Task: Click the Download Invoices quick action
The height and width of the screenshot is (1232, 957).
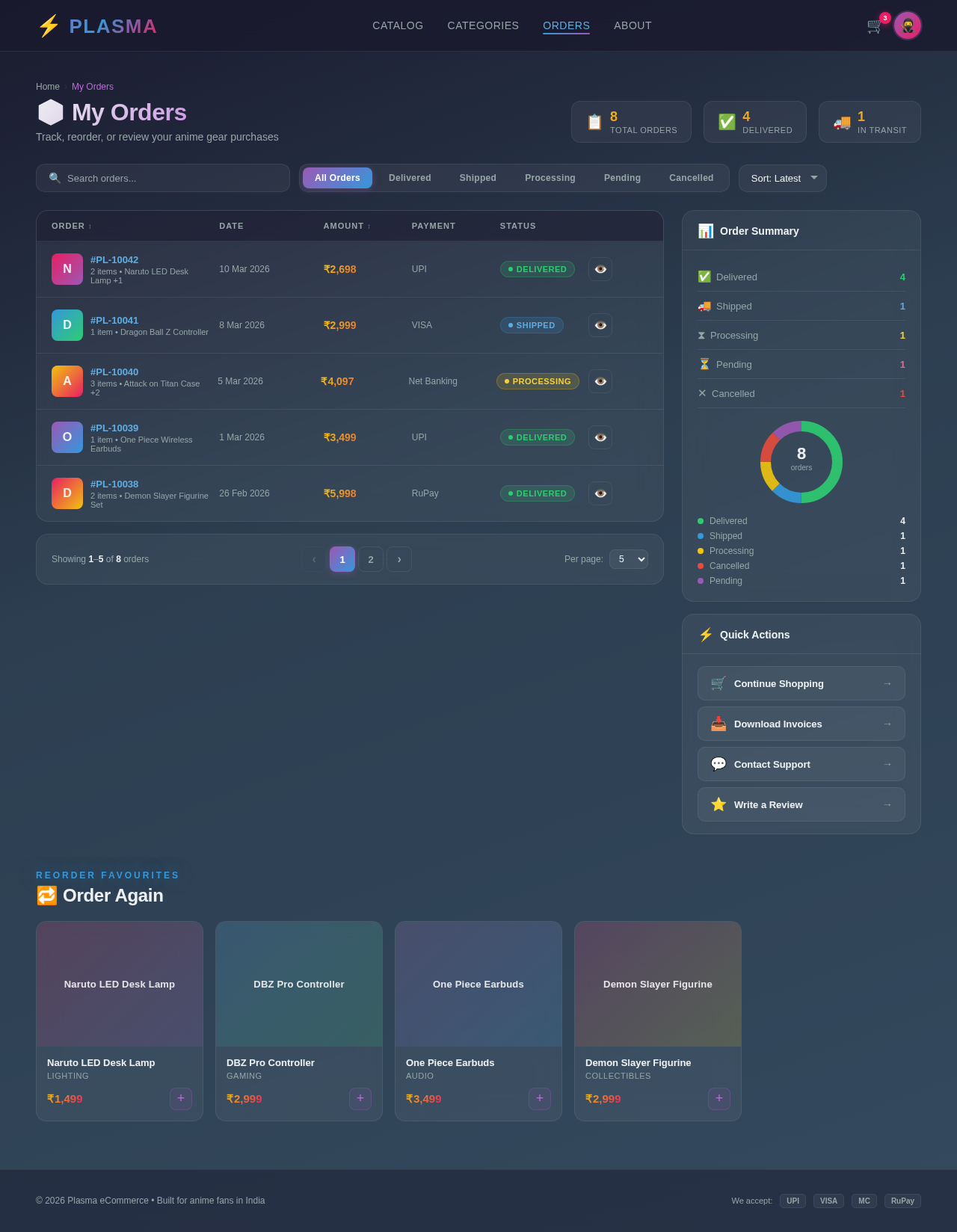Action: tap(801, 724)
